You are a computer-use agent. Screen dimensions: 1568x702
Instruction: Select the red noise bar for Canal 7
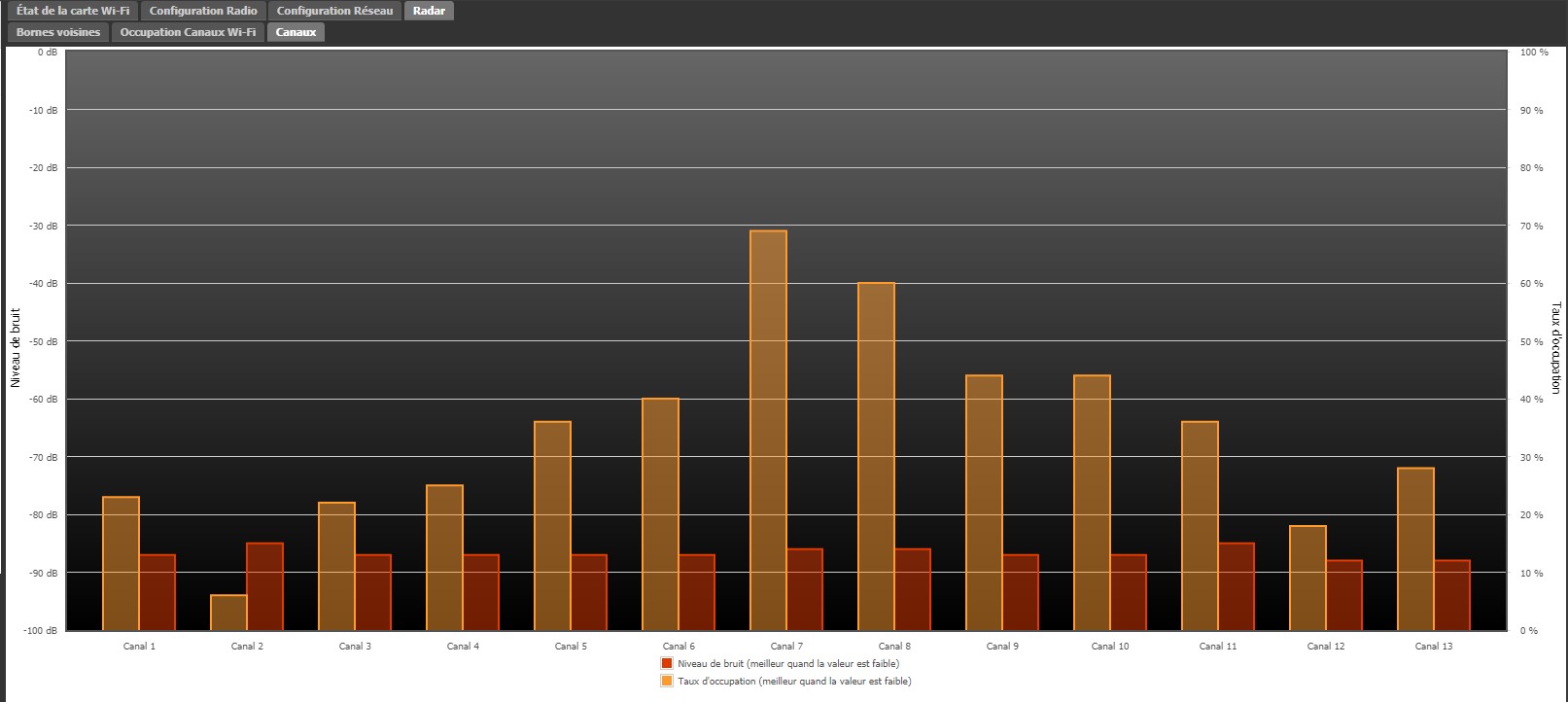805,590
